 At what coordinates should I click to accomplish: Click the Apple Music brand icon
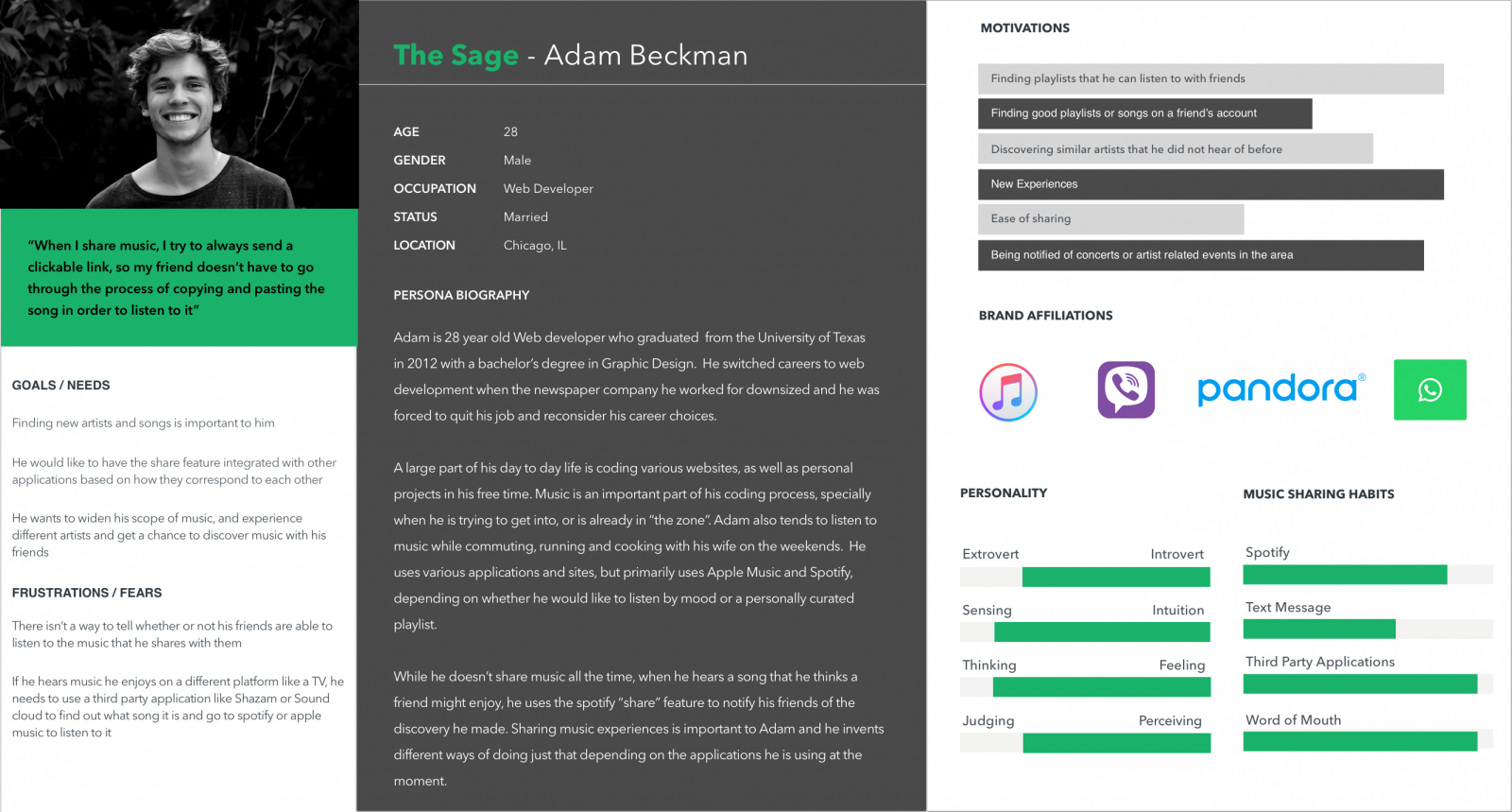coord(1008,391)
